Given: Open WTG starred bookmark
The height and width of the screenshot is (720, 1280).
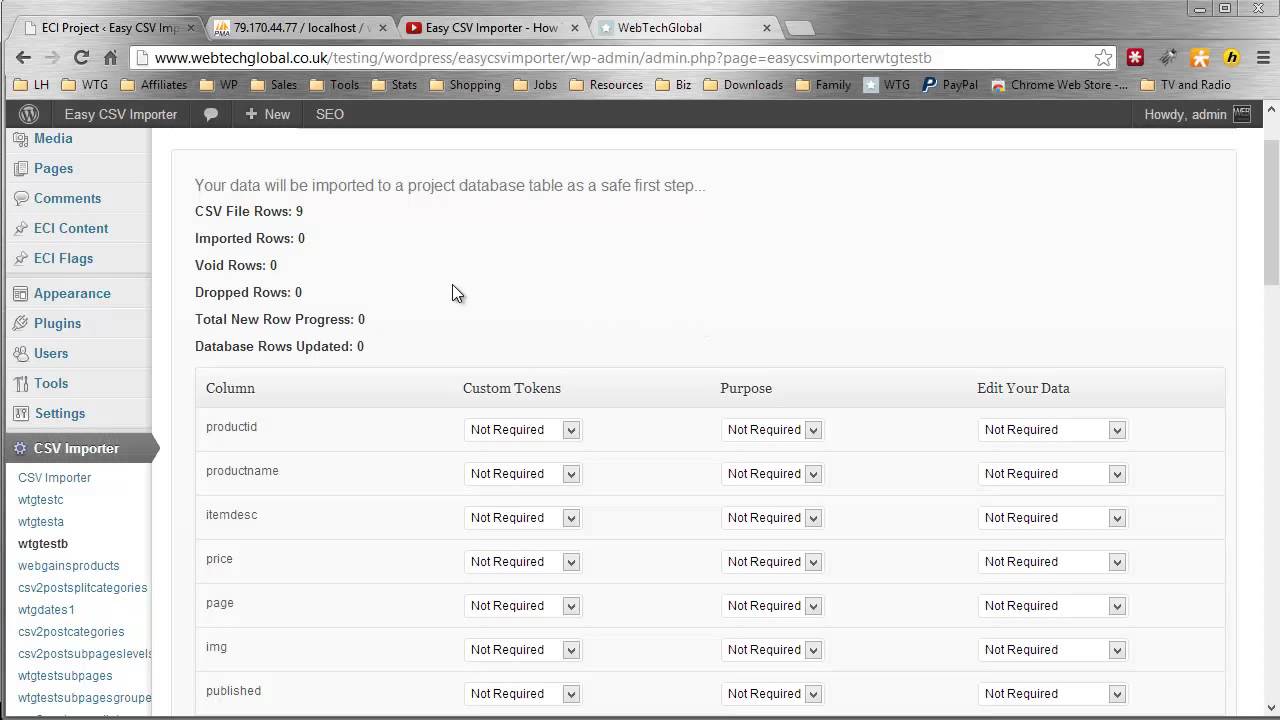Looking at the screenshot, I should pyautogui.click(x=887, y=85).
